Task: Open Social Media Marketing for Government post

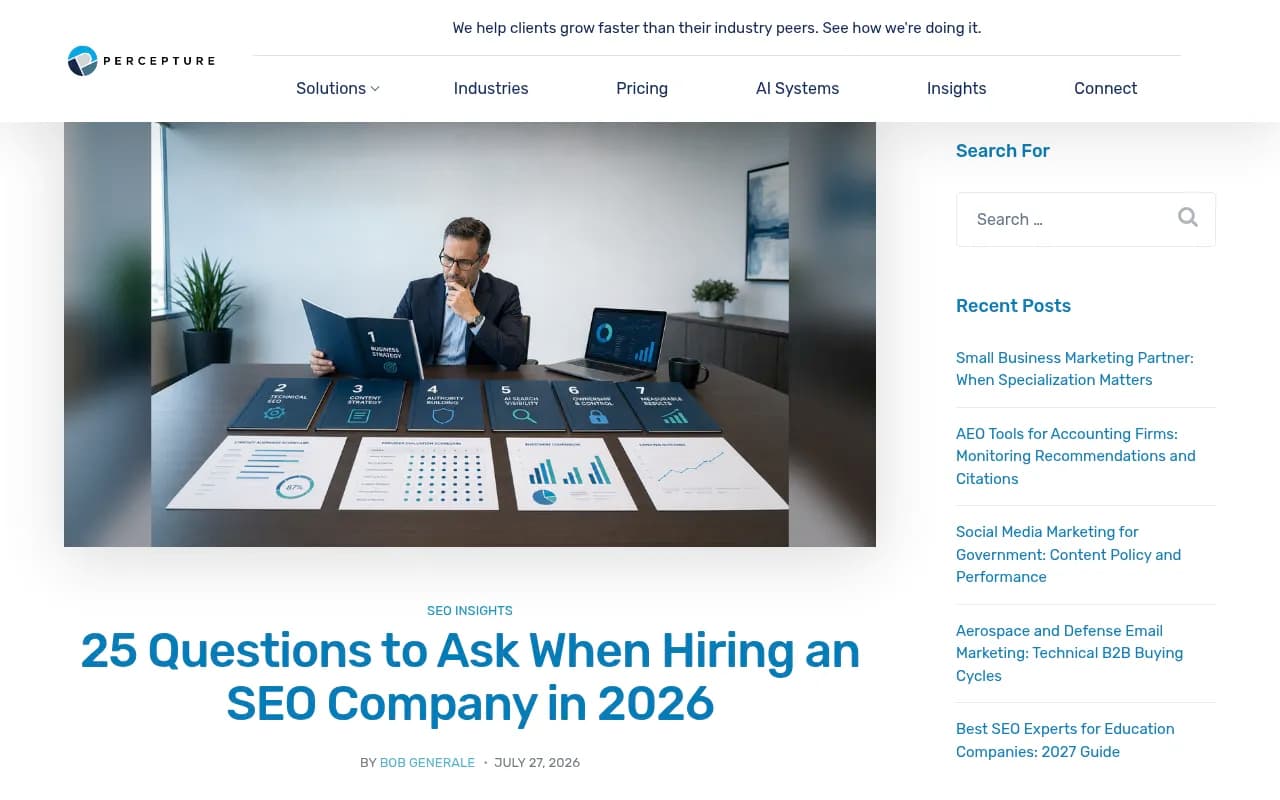Action: (x=1068, y=554)
